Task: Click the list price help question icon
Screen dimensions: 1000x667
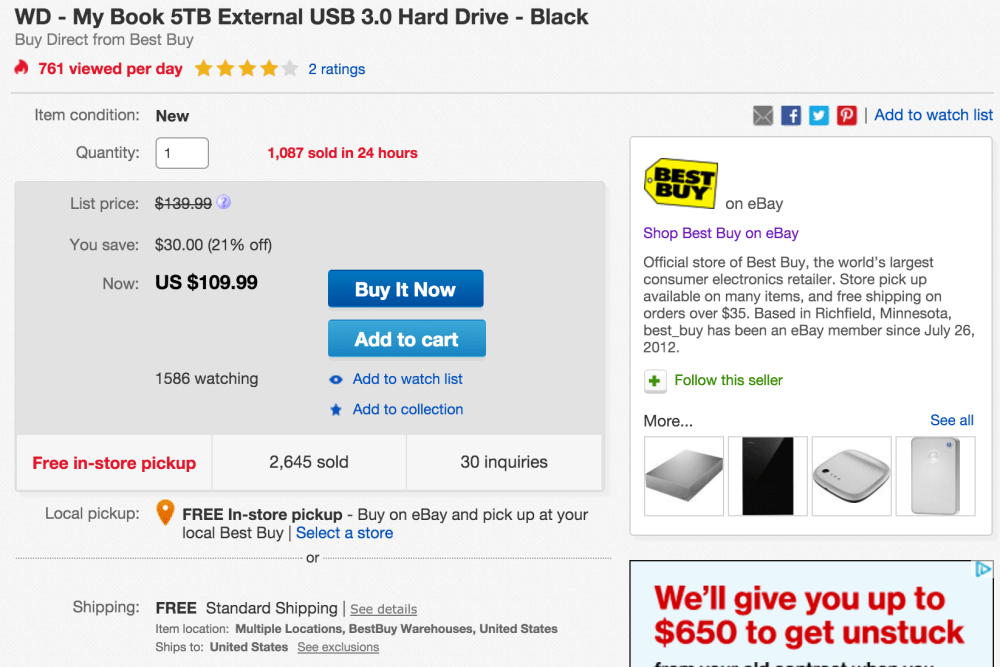Action: 223,202
